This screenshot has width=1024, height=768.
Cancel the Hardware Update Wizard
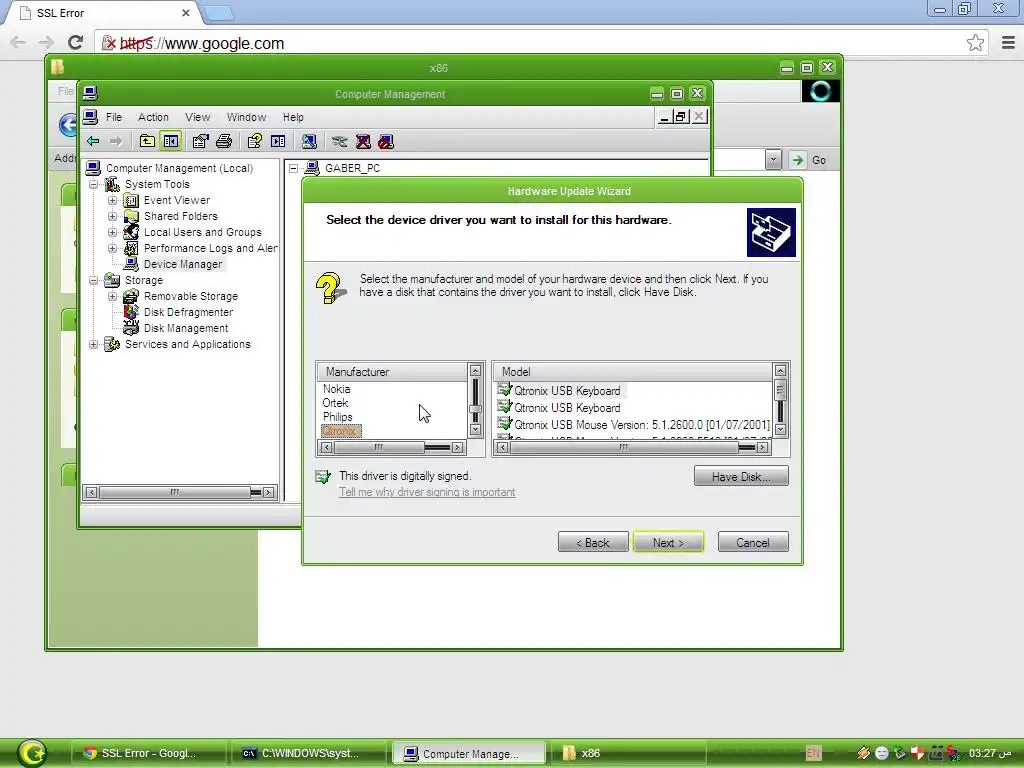click(x=753, y=542)
